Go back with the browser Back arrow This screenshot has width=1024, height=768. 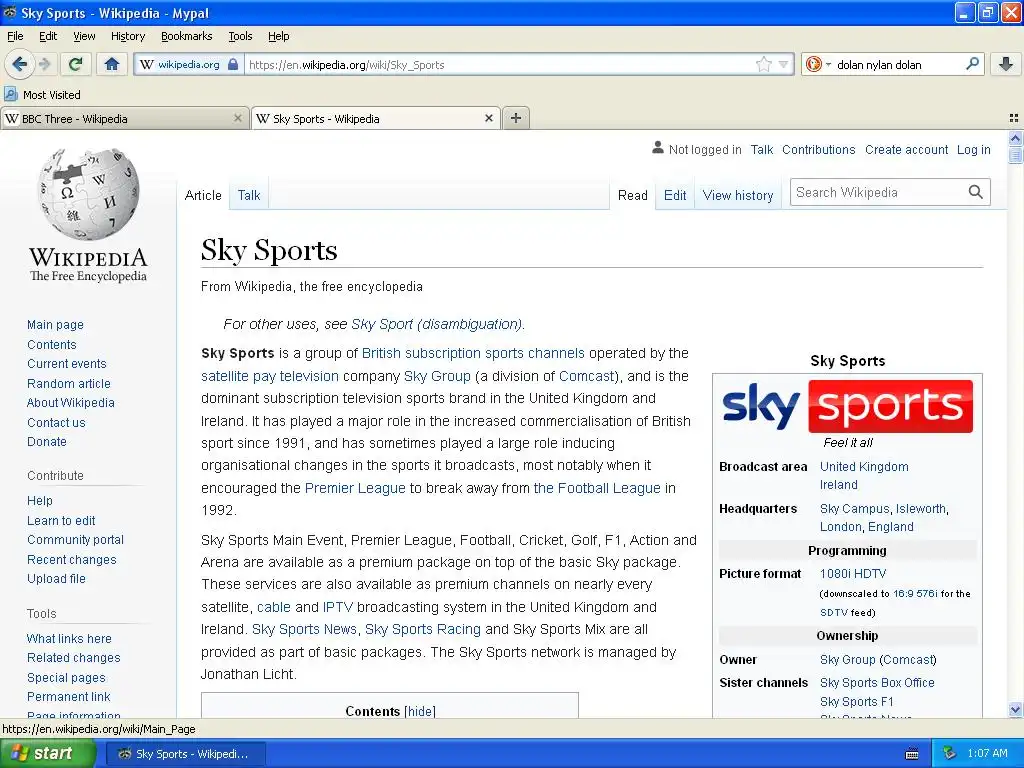tap(19, 64)
